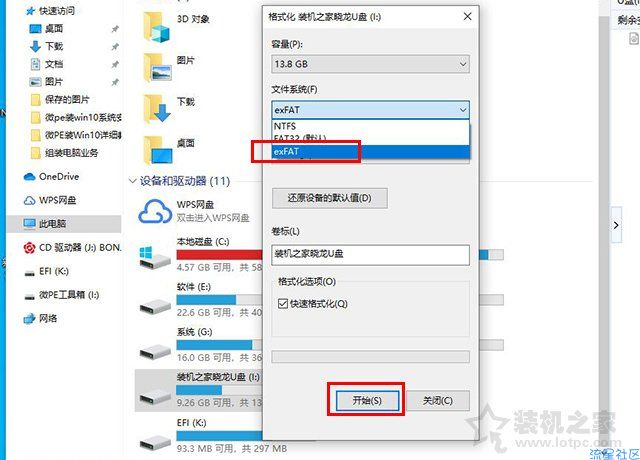Click the 软件 (E:) drive usage bar

point(220,300)
